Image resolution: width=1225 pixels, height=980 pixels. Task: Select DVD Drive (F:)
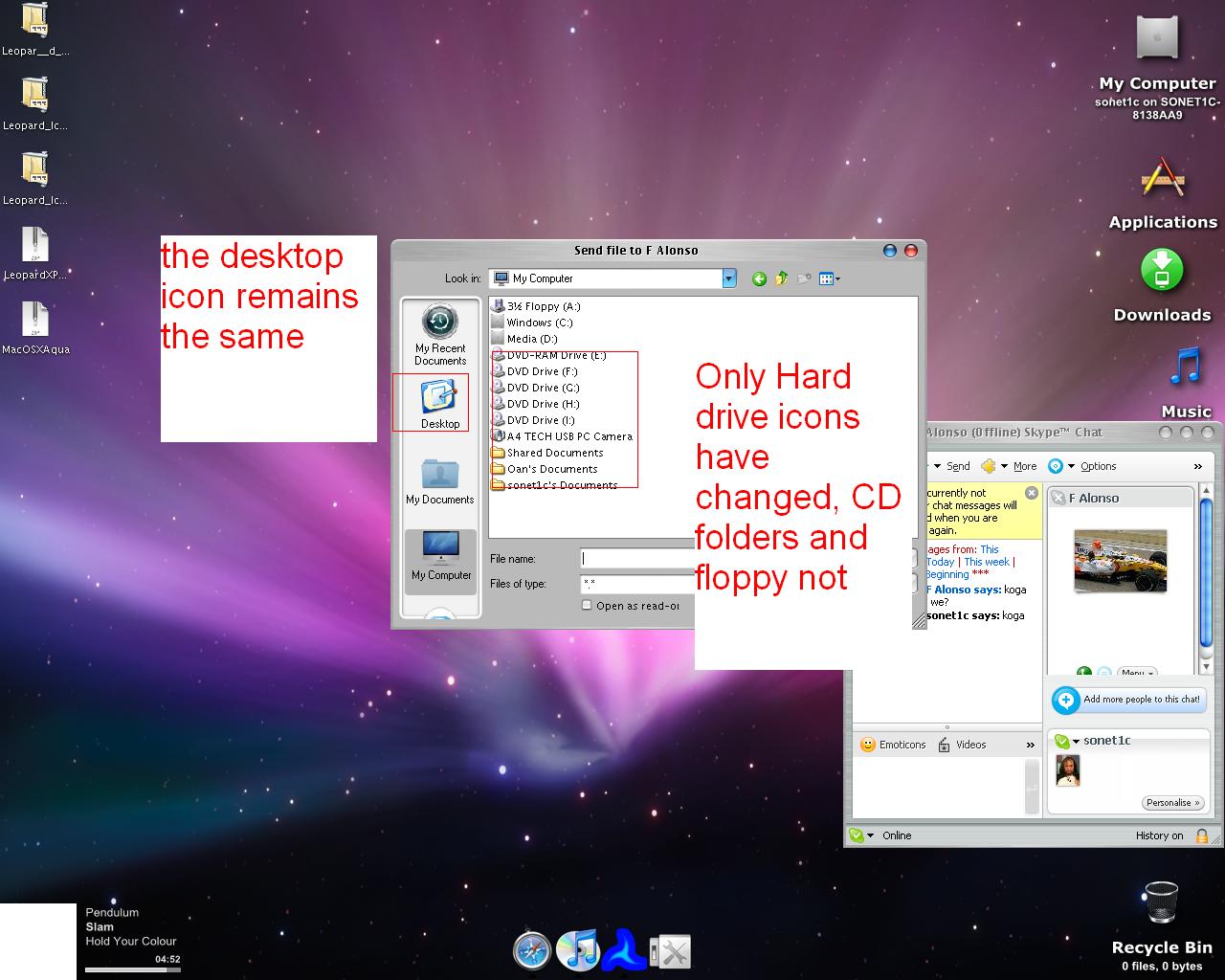click(x=535, y=371)
